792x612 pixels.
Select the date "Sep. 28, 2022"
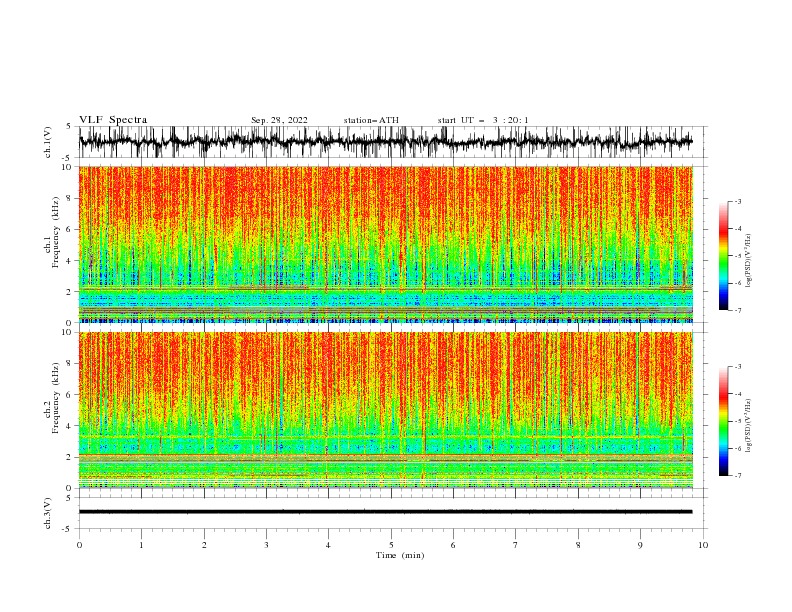(x=279, y=120)
